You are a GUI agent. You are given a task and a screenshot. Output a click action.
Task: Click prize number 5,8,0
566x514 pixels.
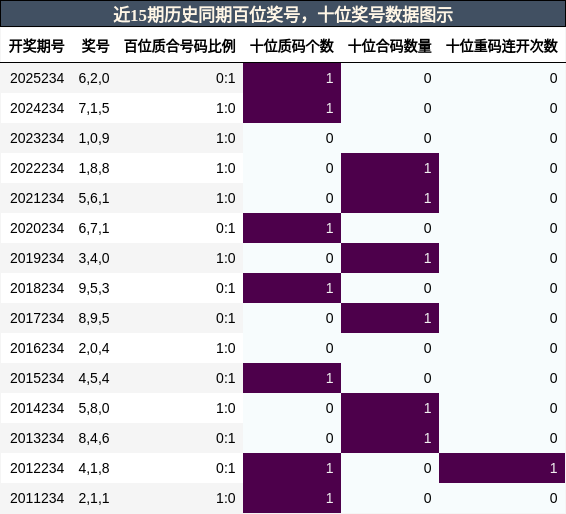click(x=94, y=408)
